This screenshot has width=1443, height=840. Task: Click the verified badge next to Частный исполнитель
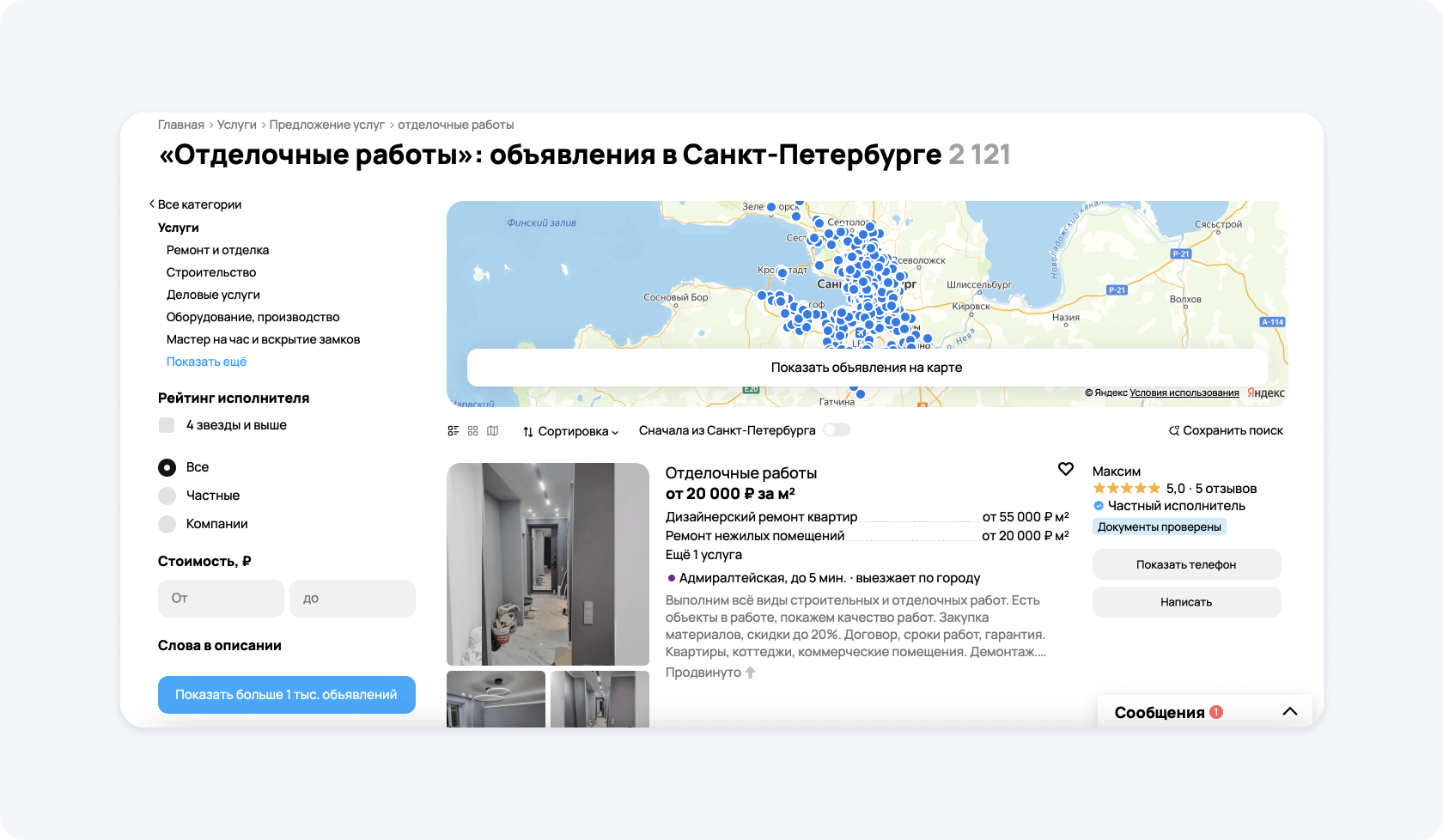(x=1099, y=506)
